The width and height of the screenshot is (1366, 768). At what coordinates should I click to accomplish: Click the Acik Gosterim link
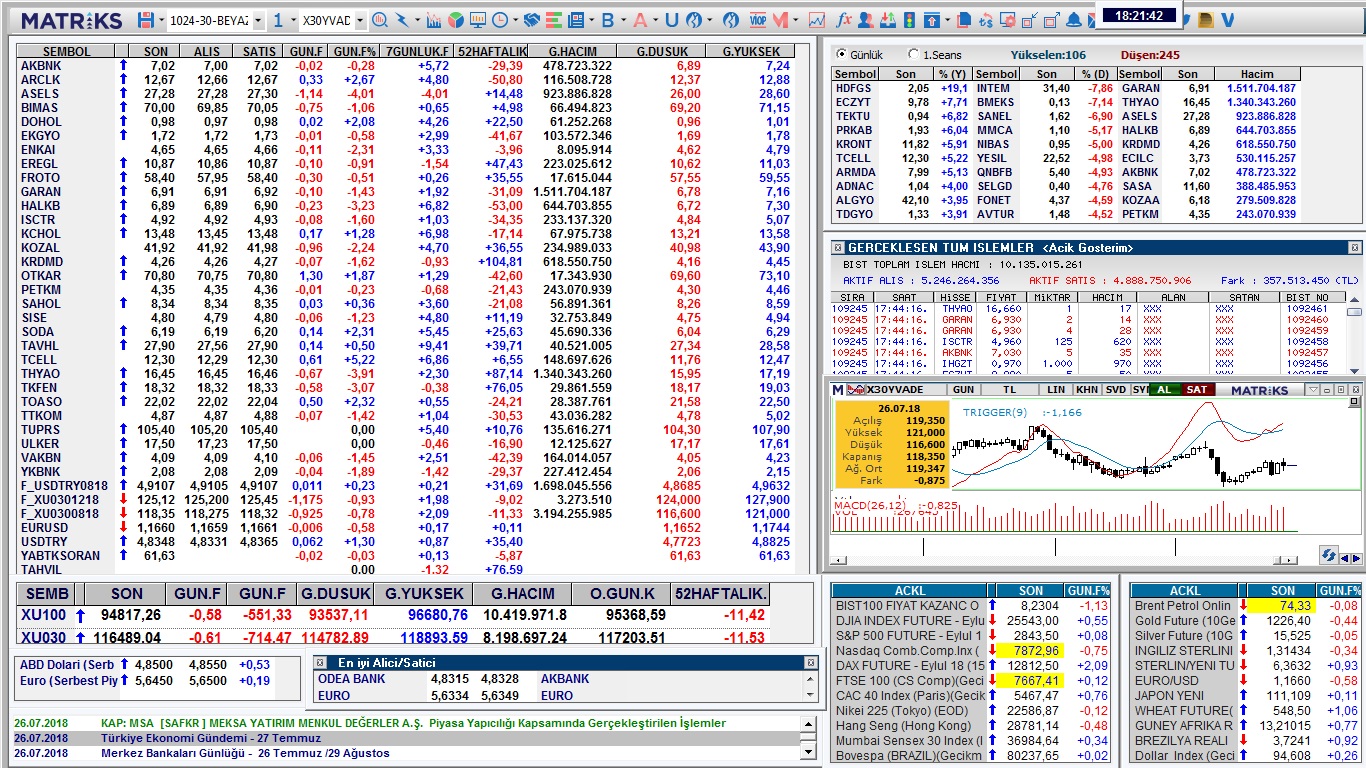point(1088,248)
